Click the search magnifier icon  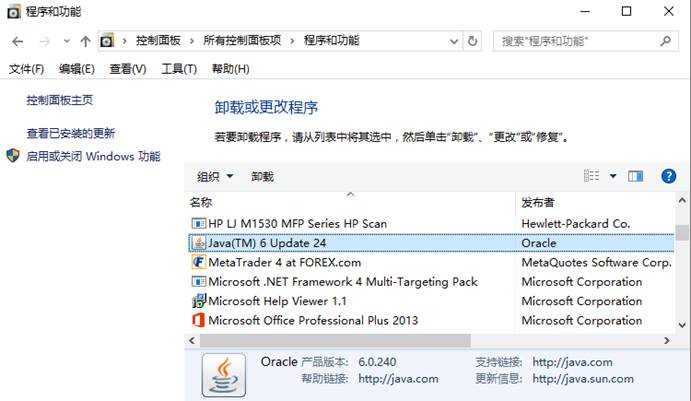tap(665, 41)
